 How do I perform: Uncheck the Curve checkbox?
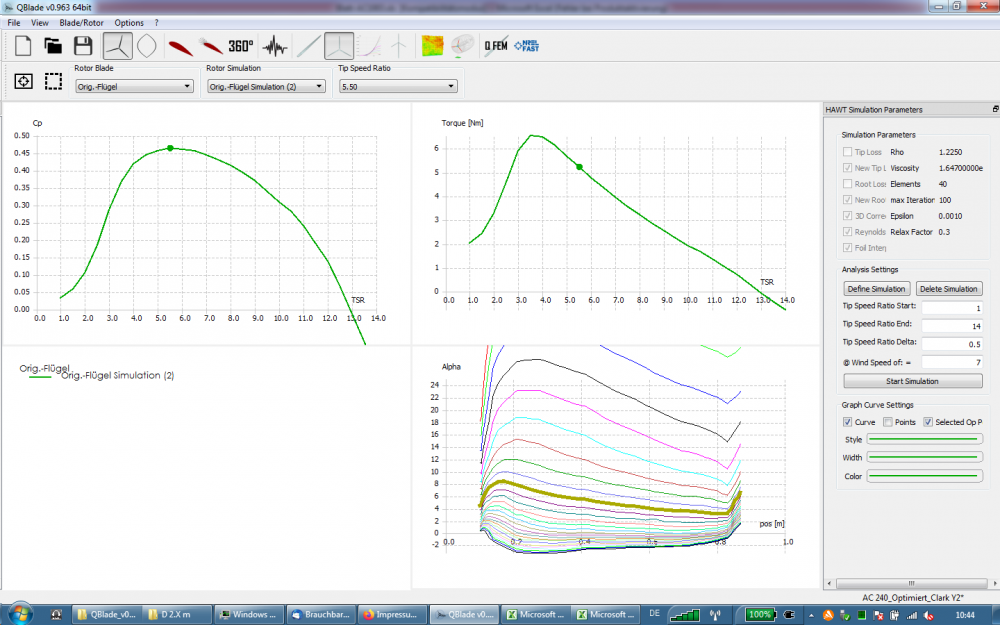(x=848, y=422)
